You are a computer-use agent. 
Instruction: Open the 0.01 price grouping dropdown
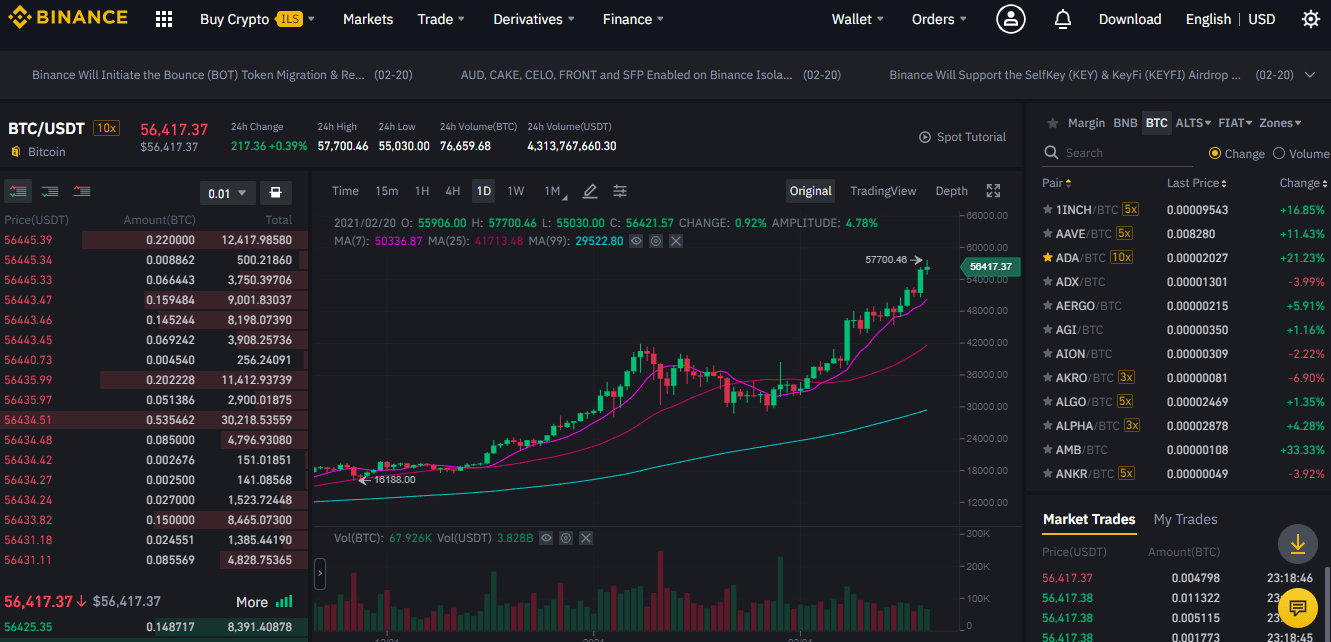[x=227, y=193]
